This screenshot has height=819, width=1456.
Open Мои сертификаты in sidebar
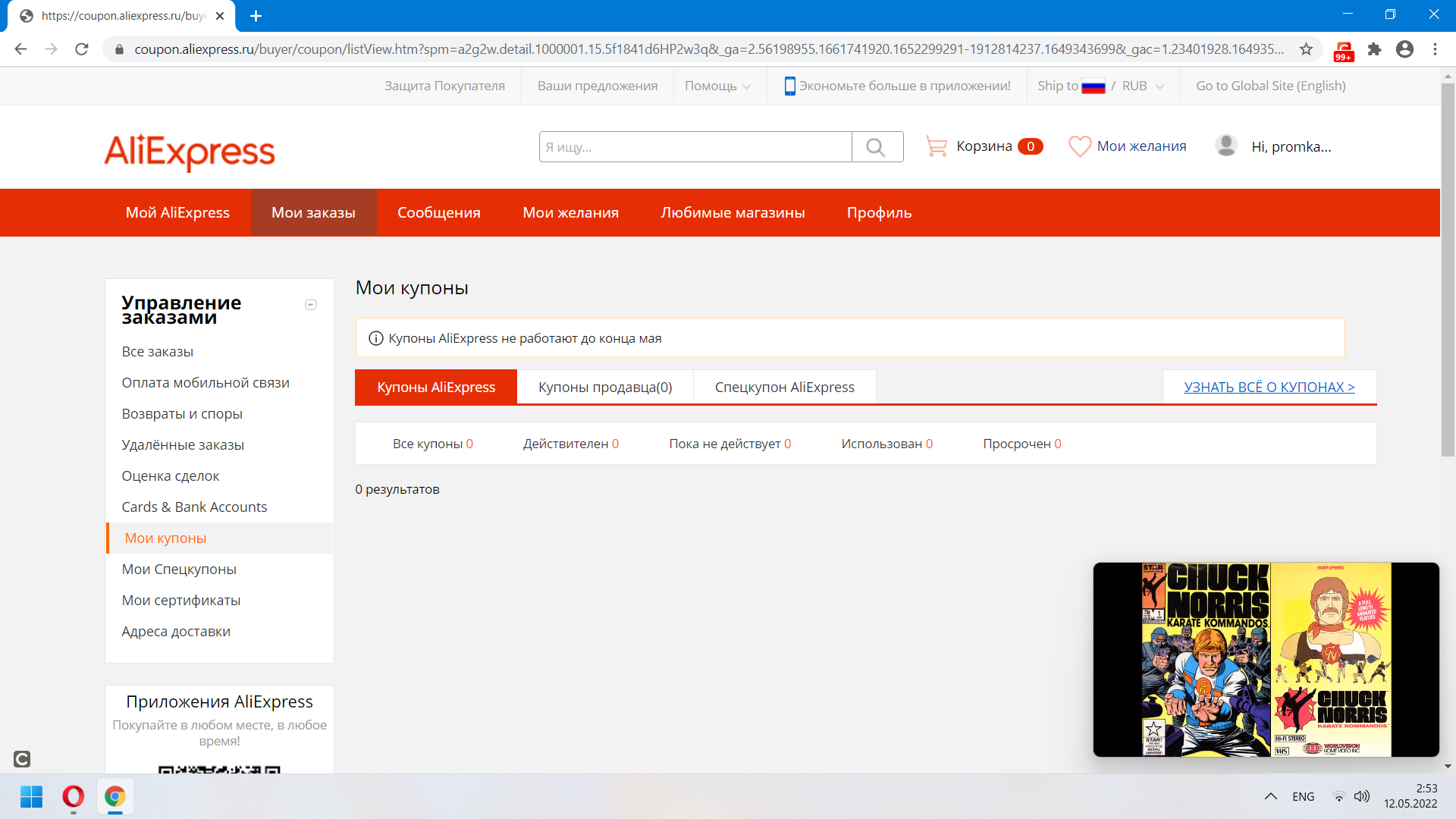pos(181,600)
